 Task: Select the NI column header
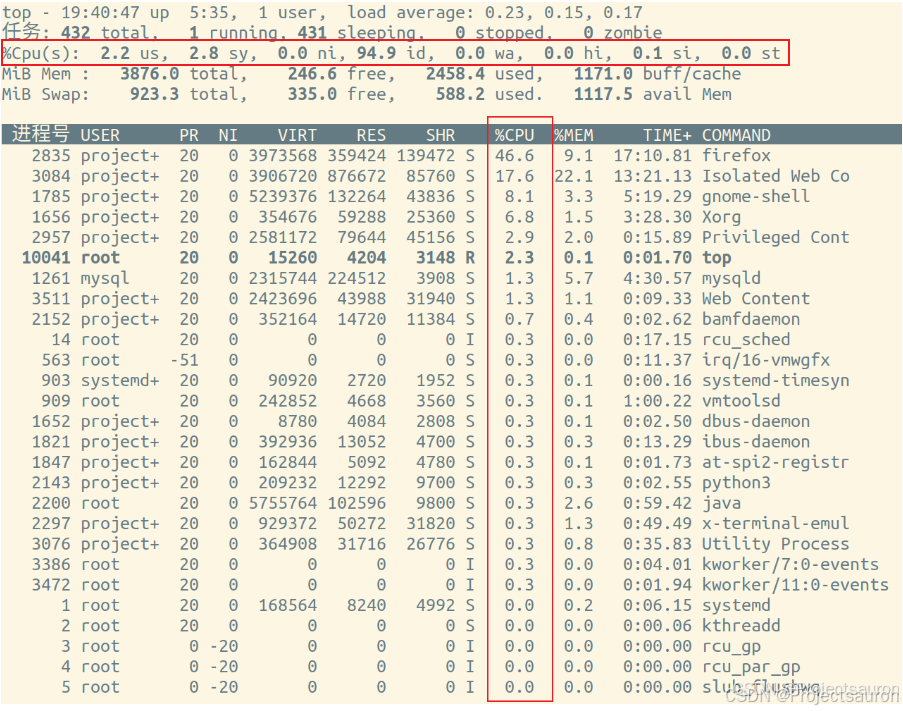tap(228, 135)
